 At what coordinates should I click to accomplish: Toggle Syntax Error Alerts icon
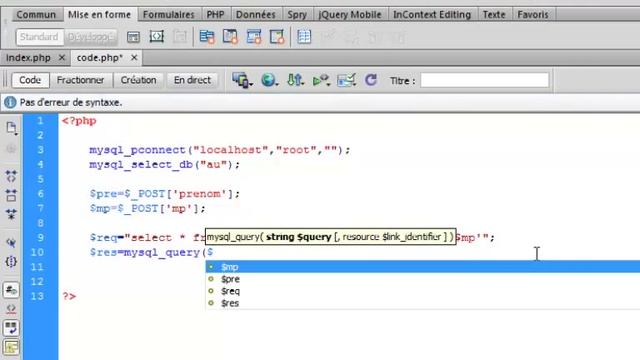[11, 347]
